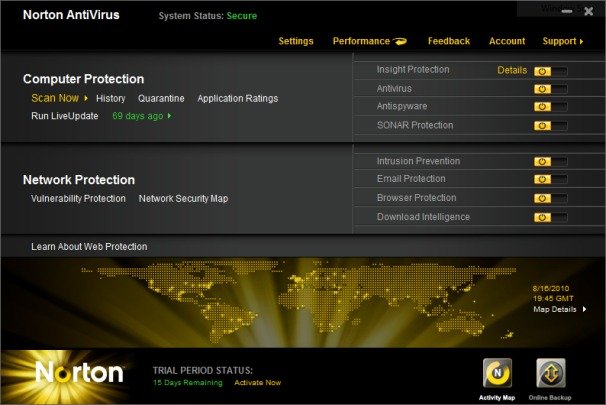
Task: Click the Norton logo
Action: [x=79, y=373]
